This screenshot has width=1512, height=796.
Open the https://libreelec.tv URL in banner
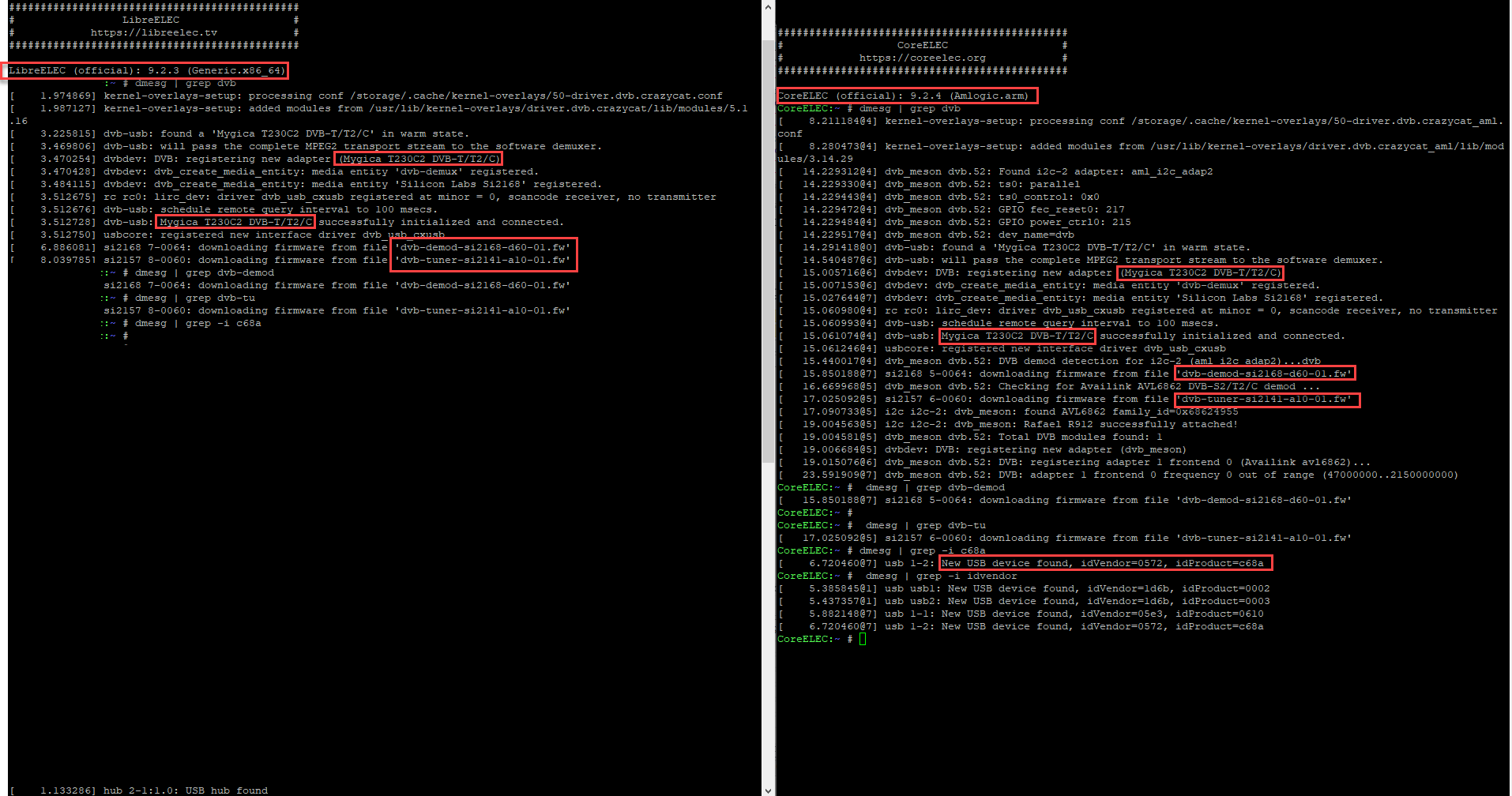153,32
